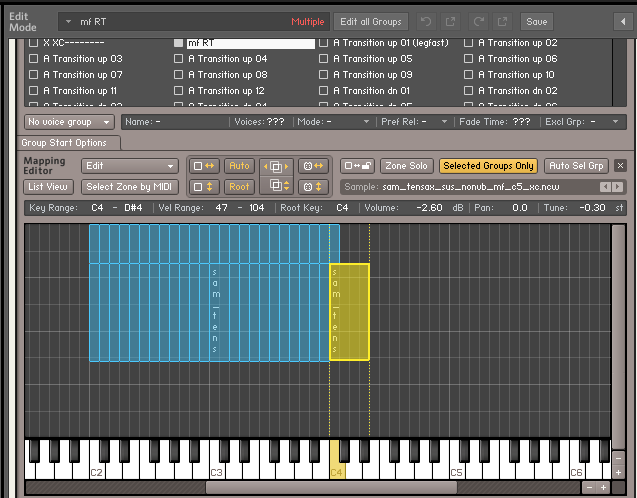Check A Transition up 07 checkbox
Screen dimensions: 637x498
point(34,74)
